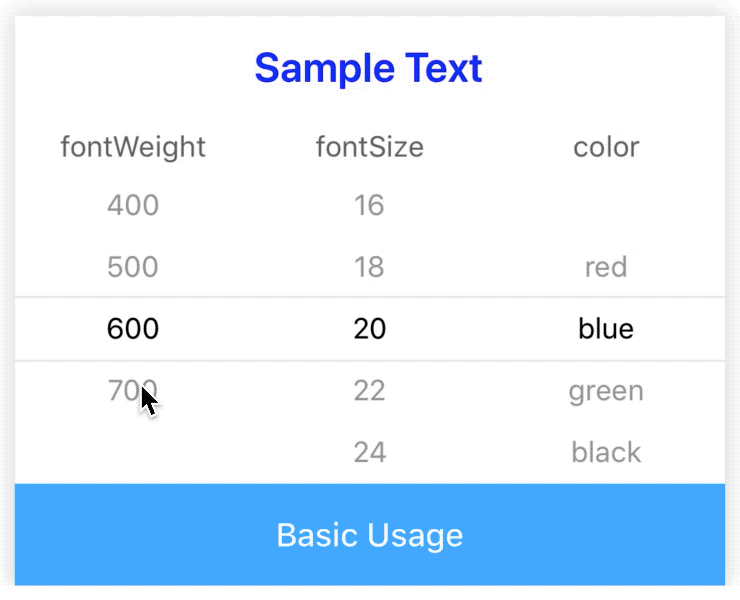Select the black color option

[606, 452]
